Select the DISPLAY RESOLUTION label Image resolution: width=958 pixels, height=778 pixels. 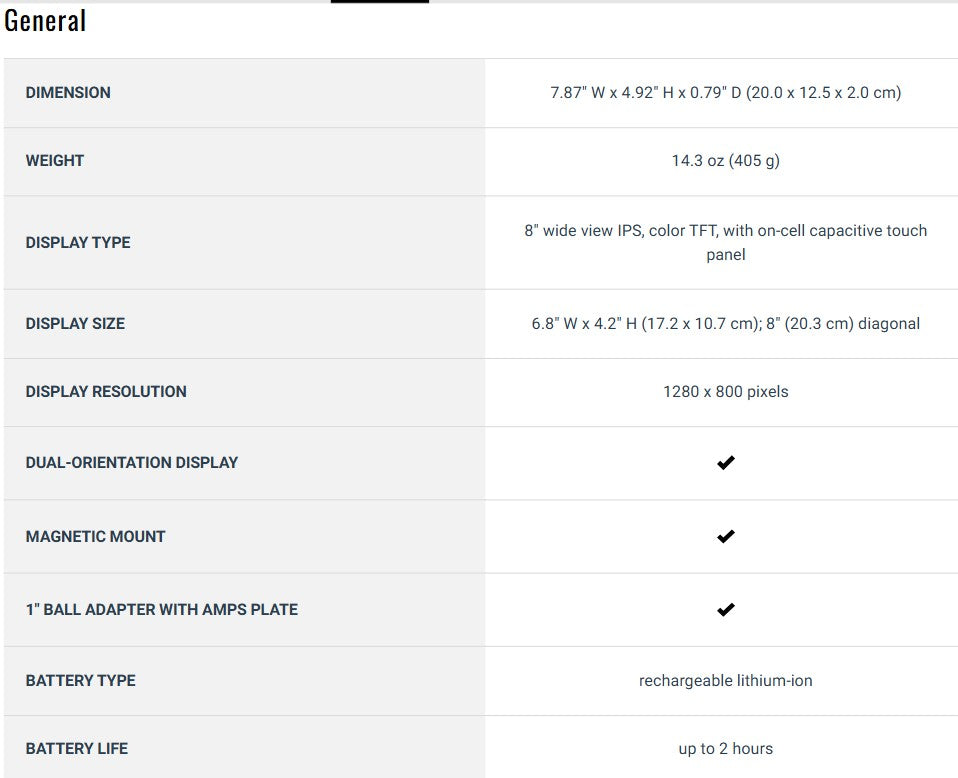(106, 392)
